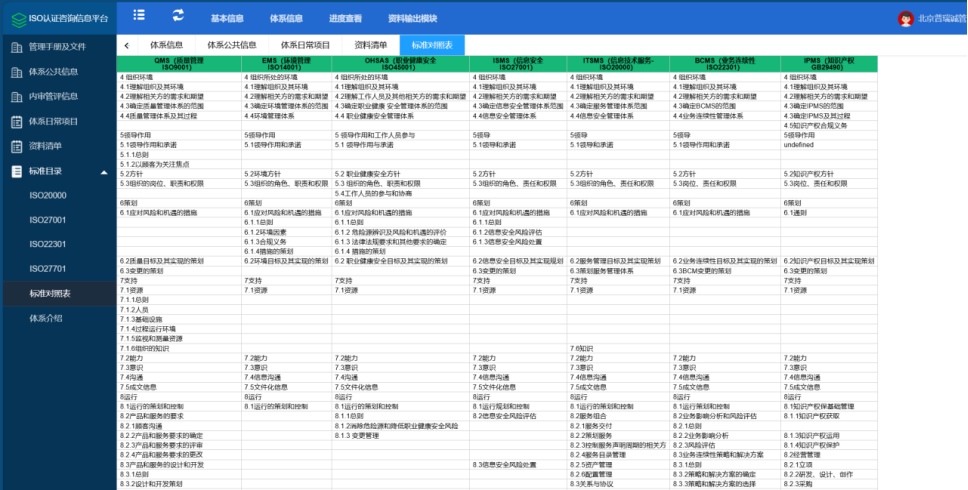
Task: Click the tab bar back chevron
Action: pos(127,45)
